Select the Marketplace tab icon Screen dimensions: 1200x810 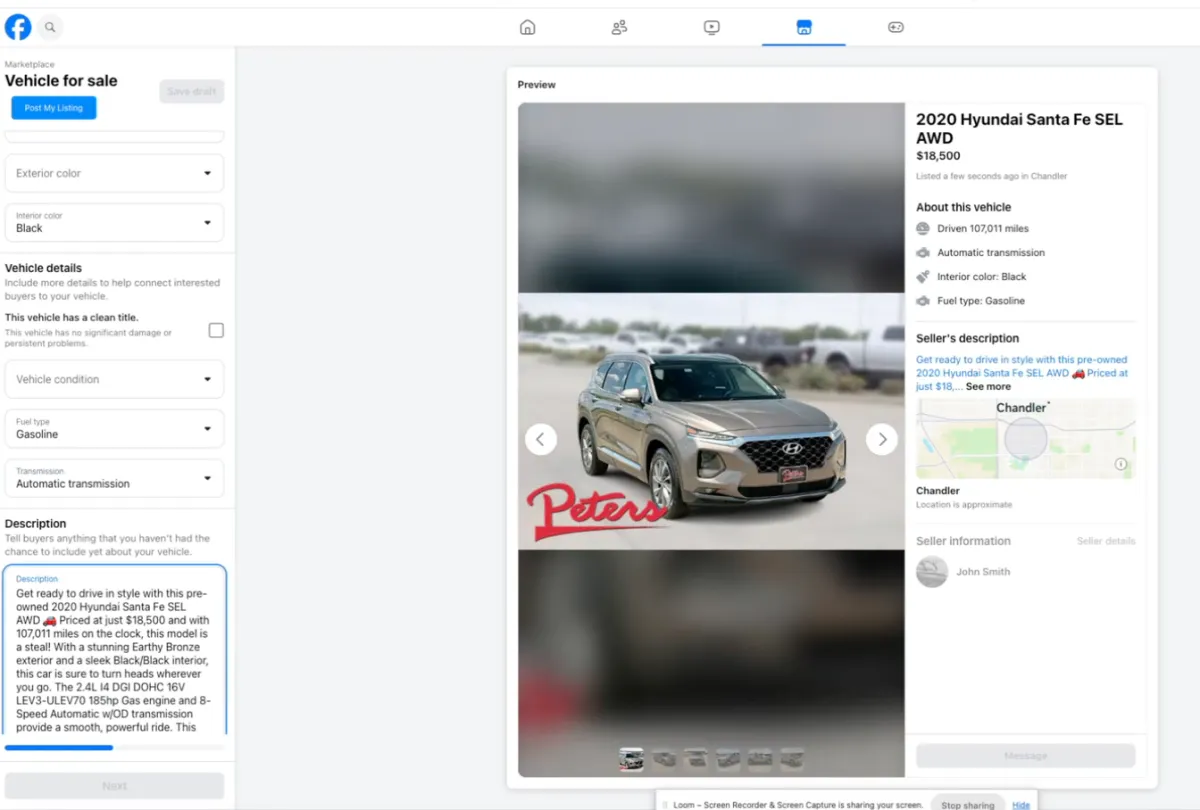804,27
